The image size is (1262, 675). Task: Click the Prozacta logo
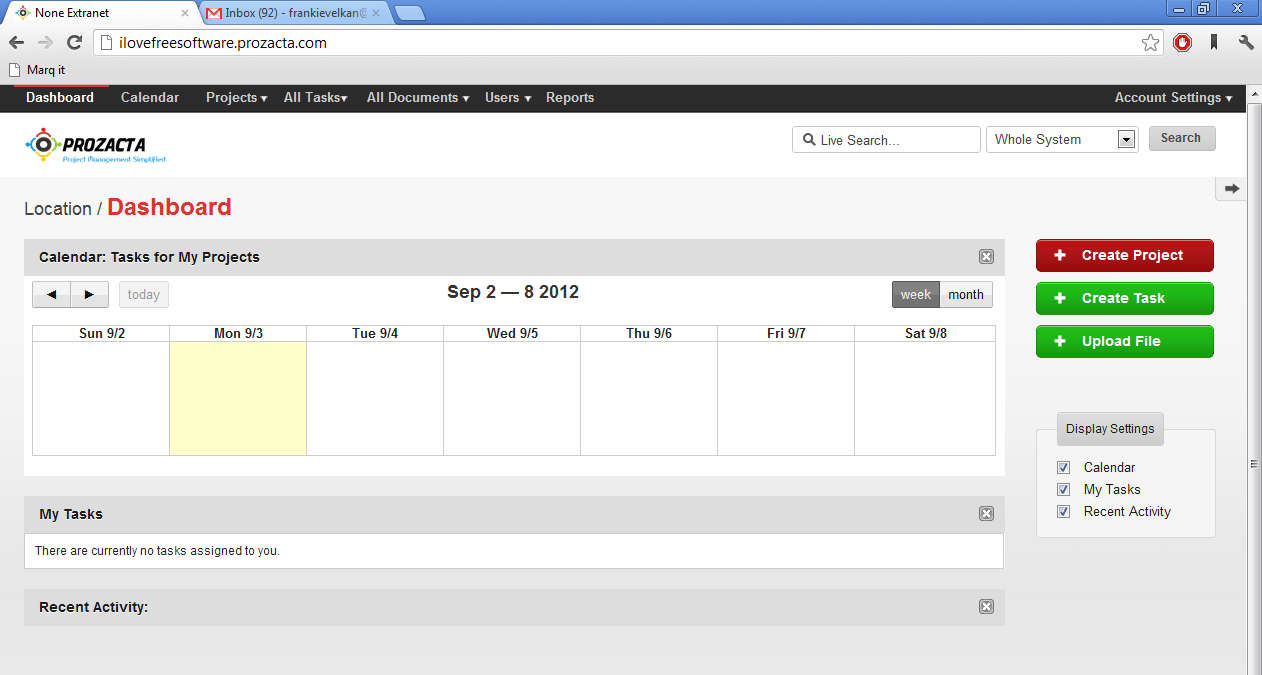(96, 145)
